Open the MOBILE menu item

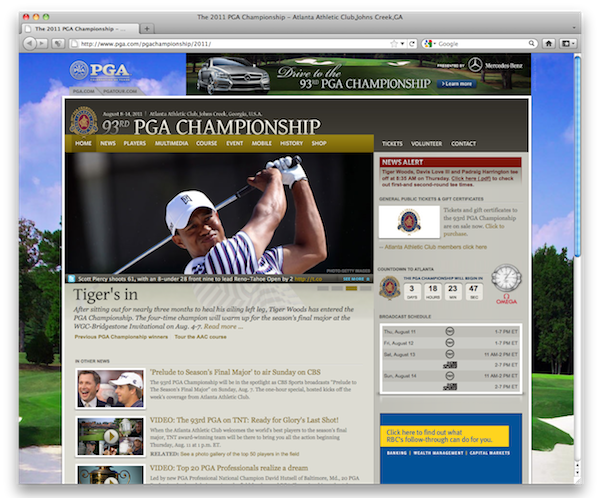tap(262, 143)
